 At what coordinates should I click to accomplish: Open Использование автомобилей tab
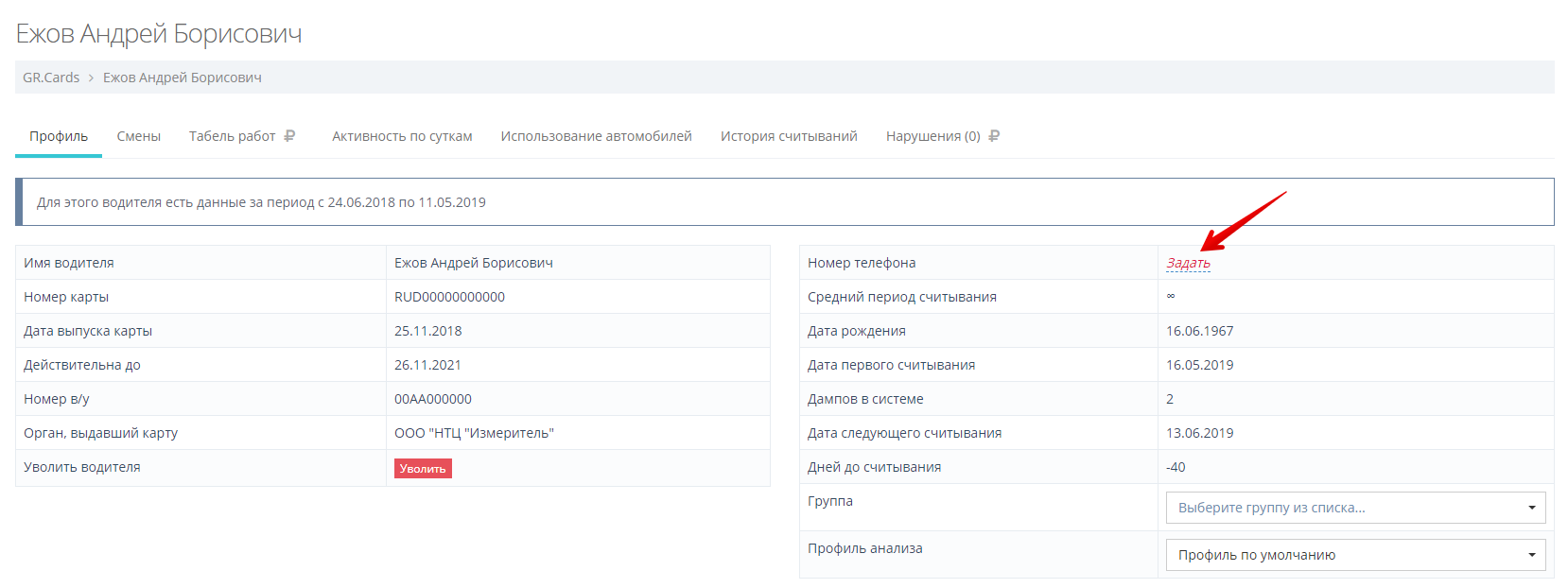tap(597, 136)
